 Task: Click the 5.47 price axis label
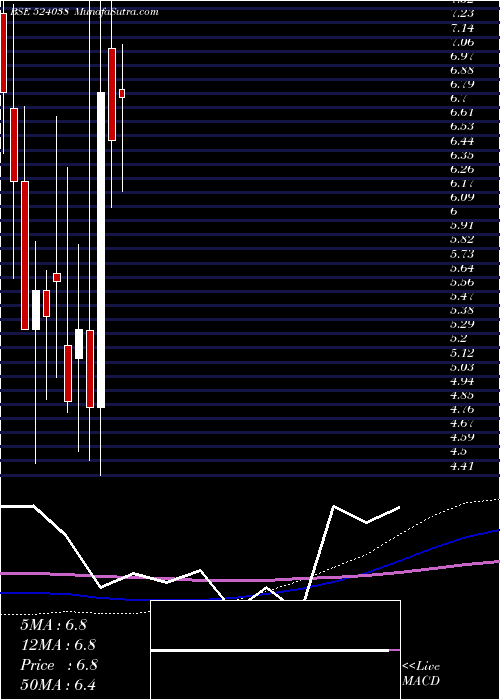[462, 296]
